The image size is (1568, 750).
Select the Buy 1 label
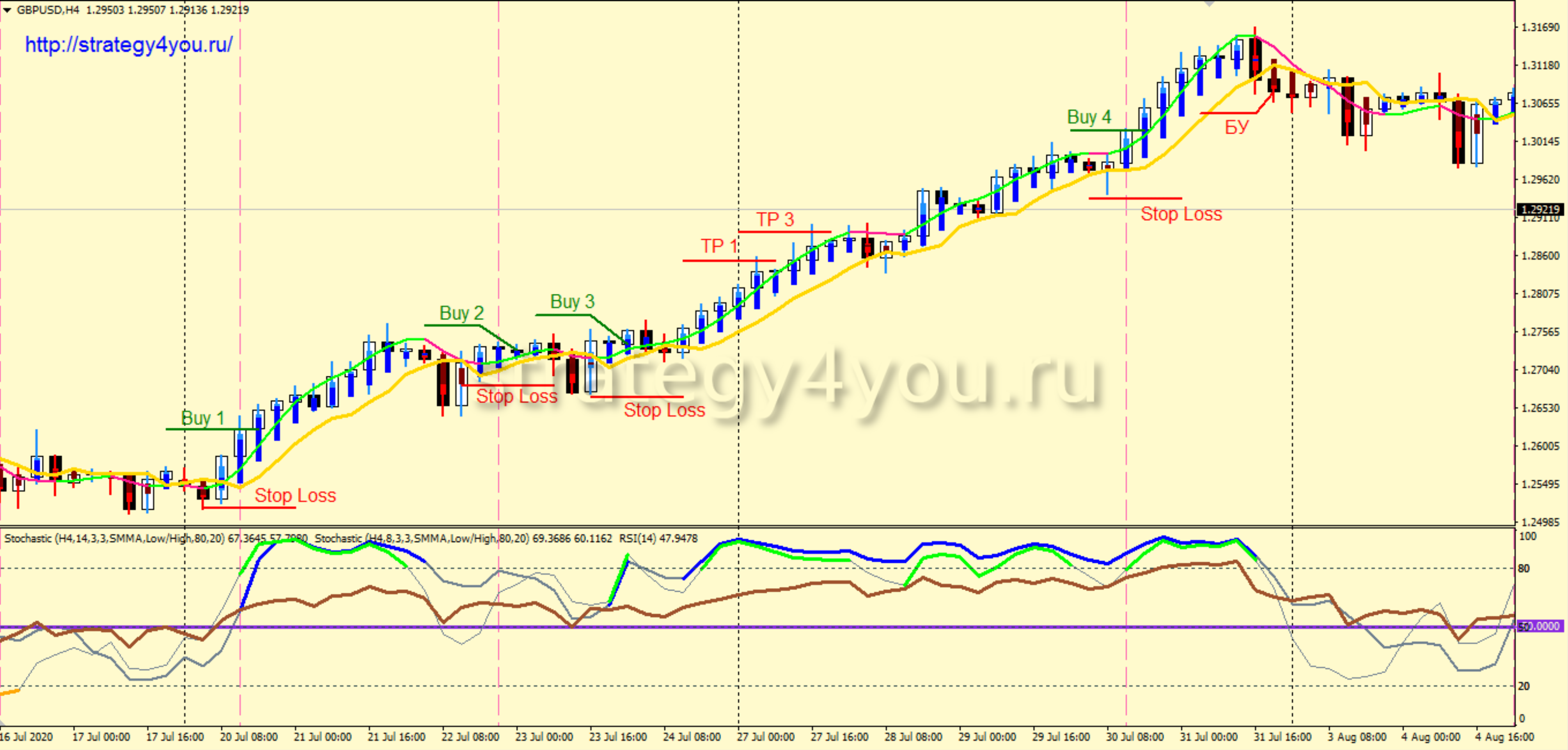point(203,418)
